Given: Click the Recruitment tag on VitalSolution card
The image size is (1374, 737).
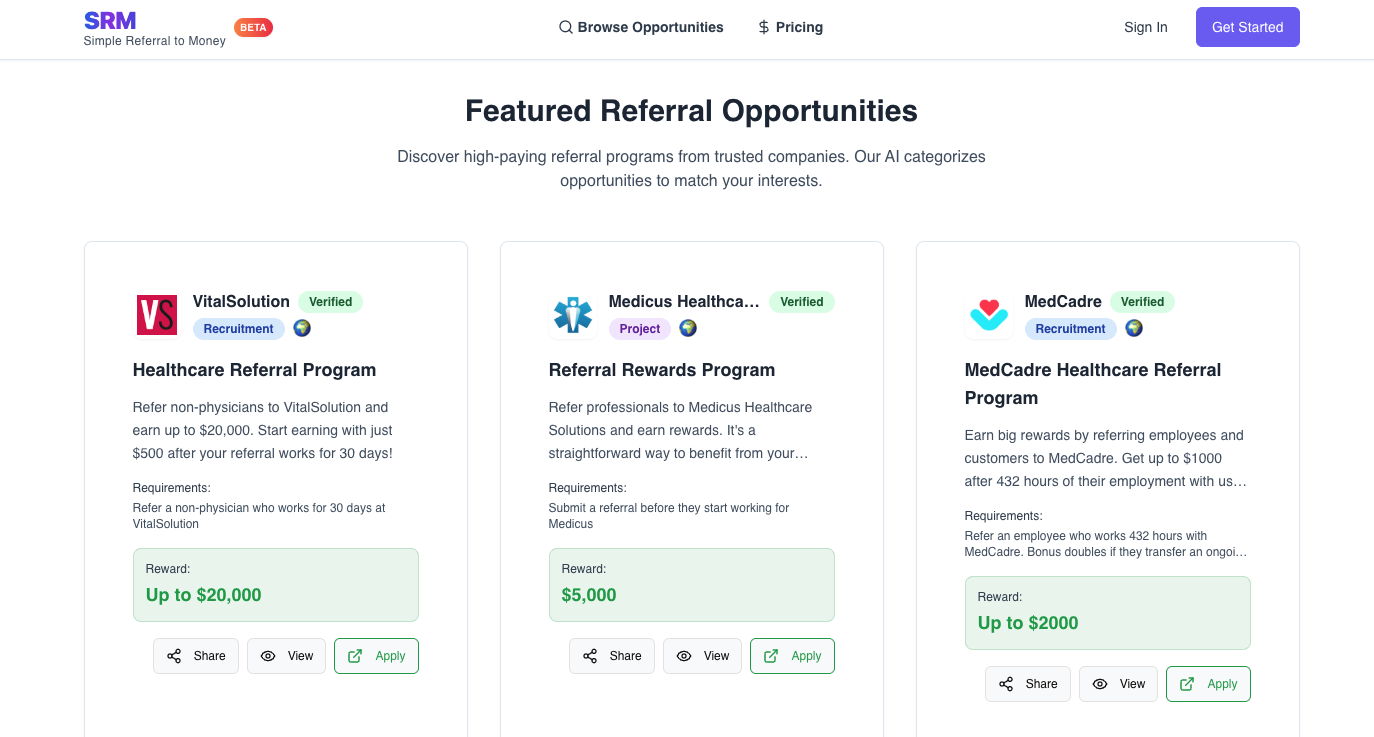Looking at the screenshot, I should [x=239, y=329].
